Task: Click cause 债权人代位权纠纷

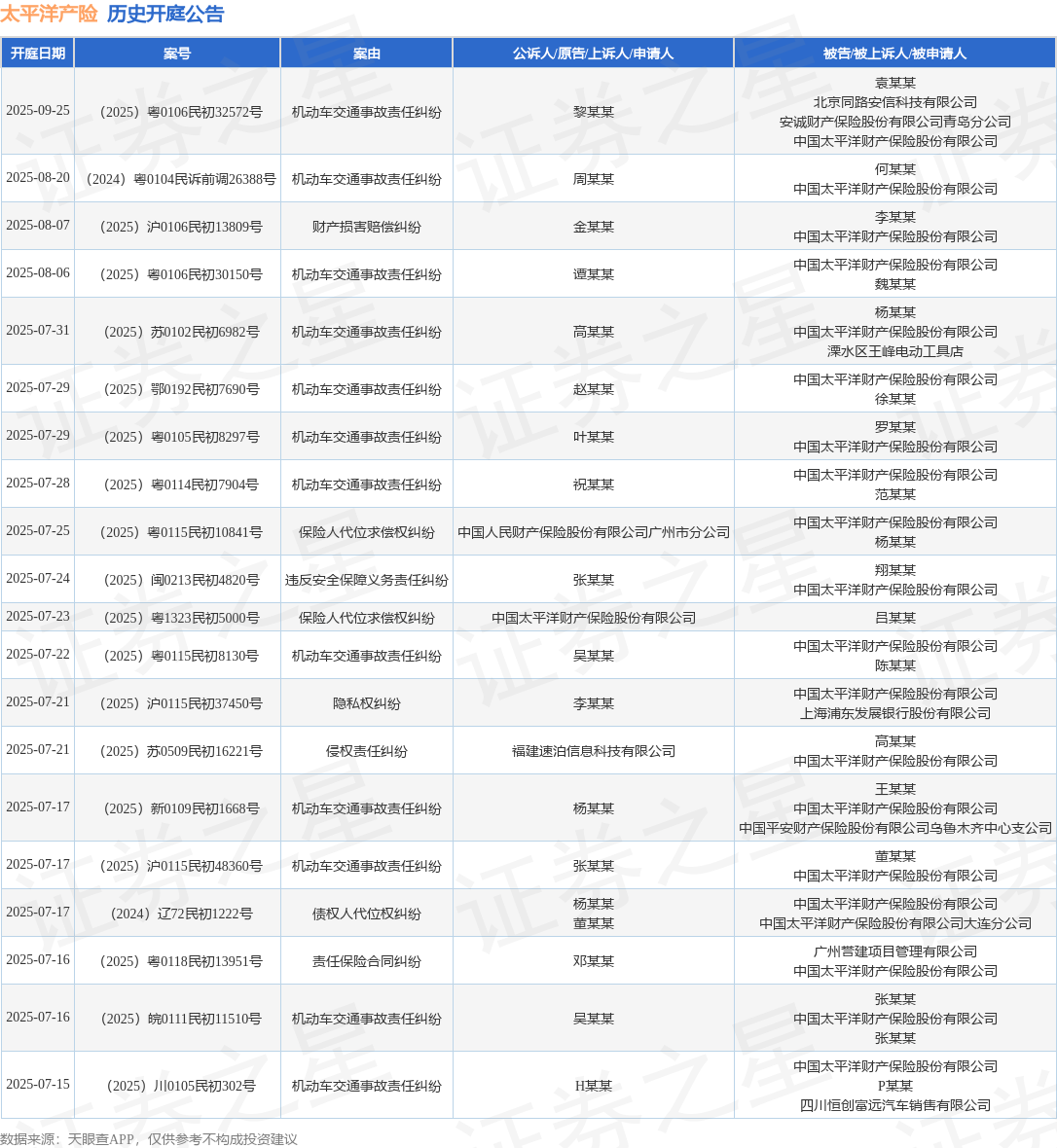Action: 366,914
